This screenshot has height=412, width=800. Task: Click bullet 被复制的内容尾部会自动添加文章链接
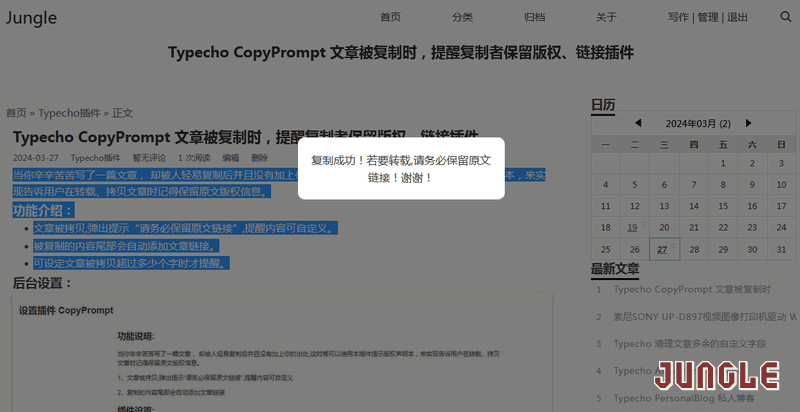pos(127,246)
